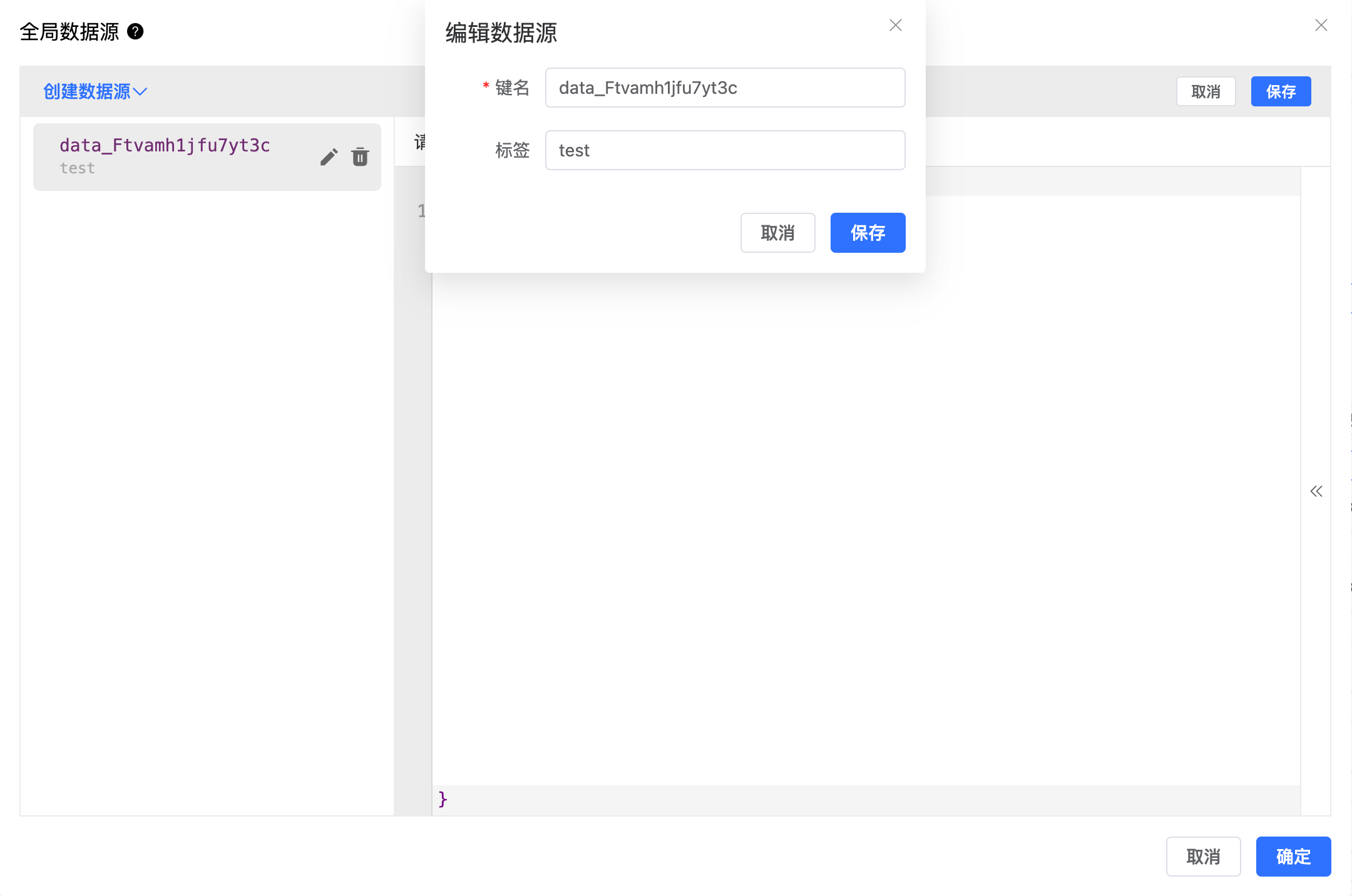Click the top toolbar 保存 button
1352x896 pixels.
coord(1281,91)
